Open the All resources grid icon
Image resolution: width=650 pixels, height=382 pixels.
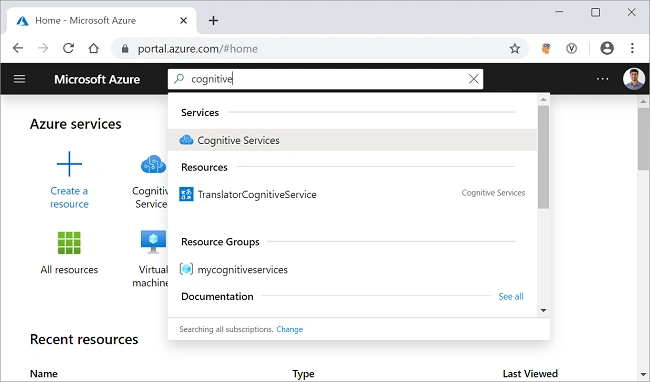pyautogui.click(x=69, y=242)
